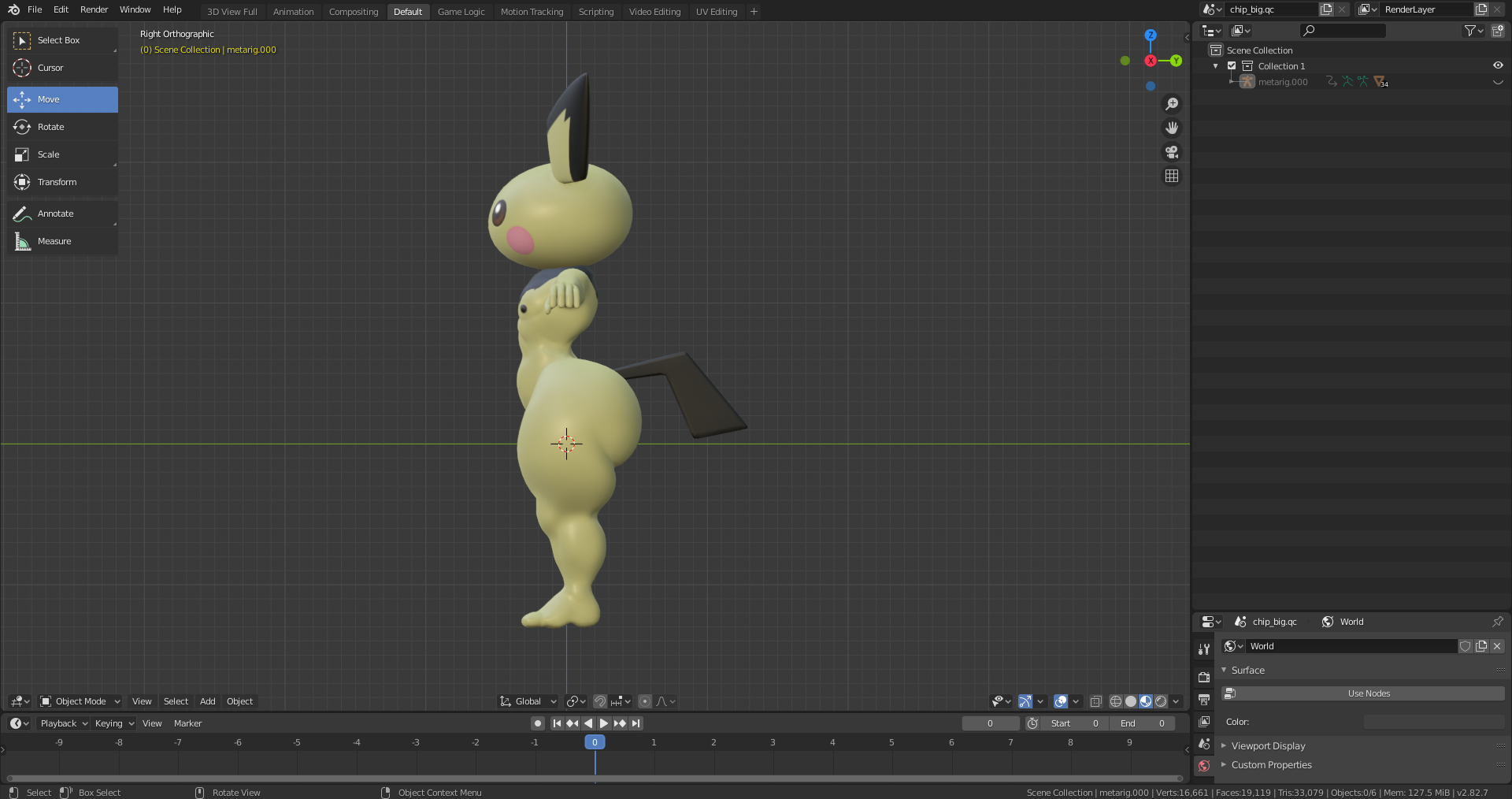Toggle camera view with the camera icon
Screen dimensions: 1512x799
tap(1172, 152)
